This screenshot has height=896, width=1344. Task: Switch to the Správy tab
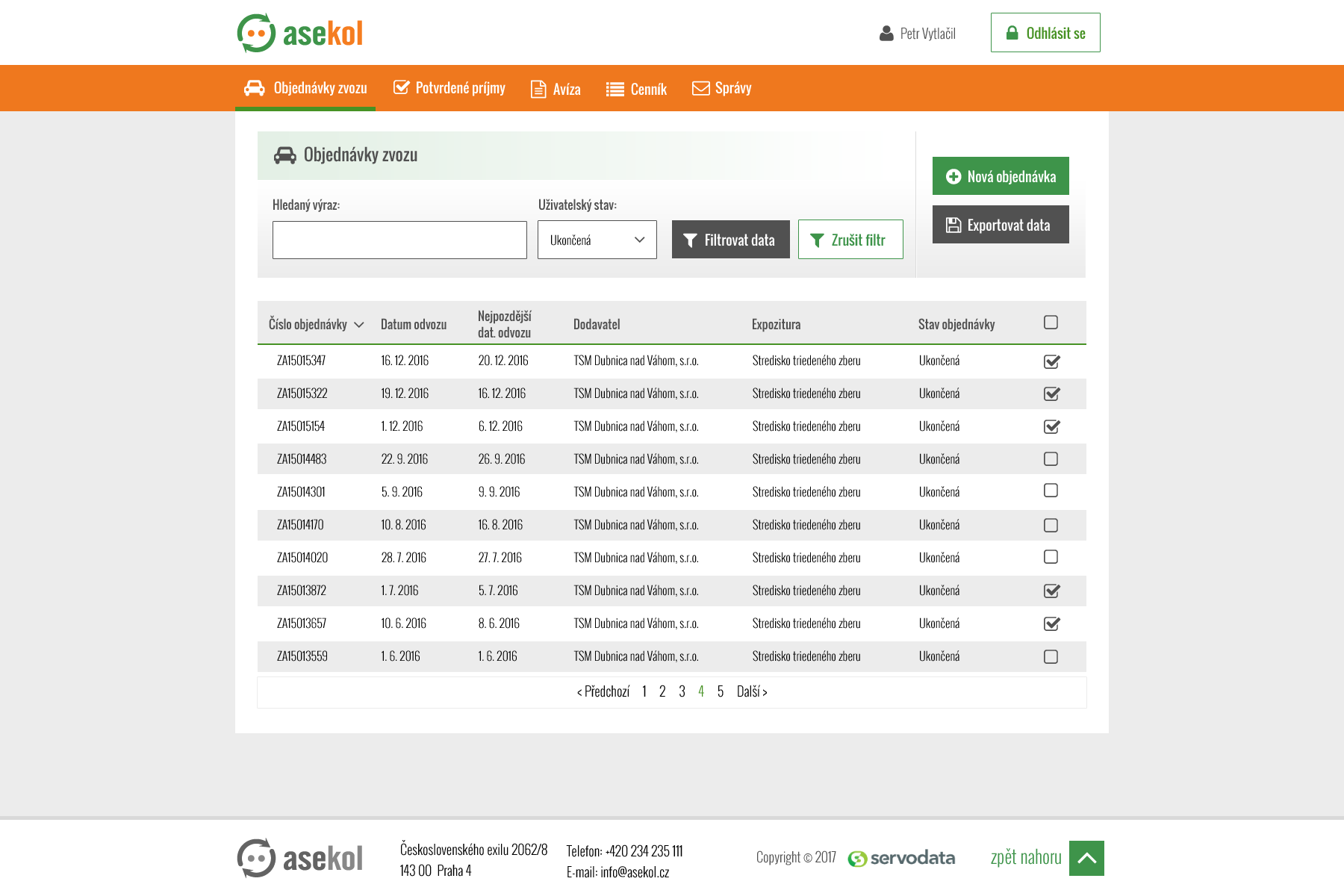pos(722,88)
